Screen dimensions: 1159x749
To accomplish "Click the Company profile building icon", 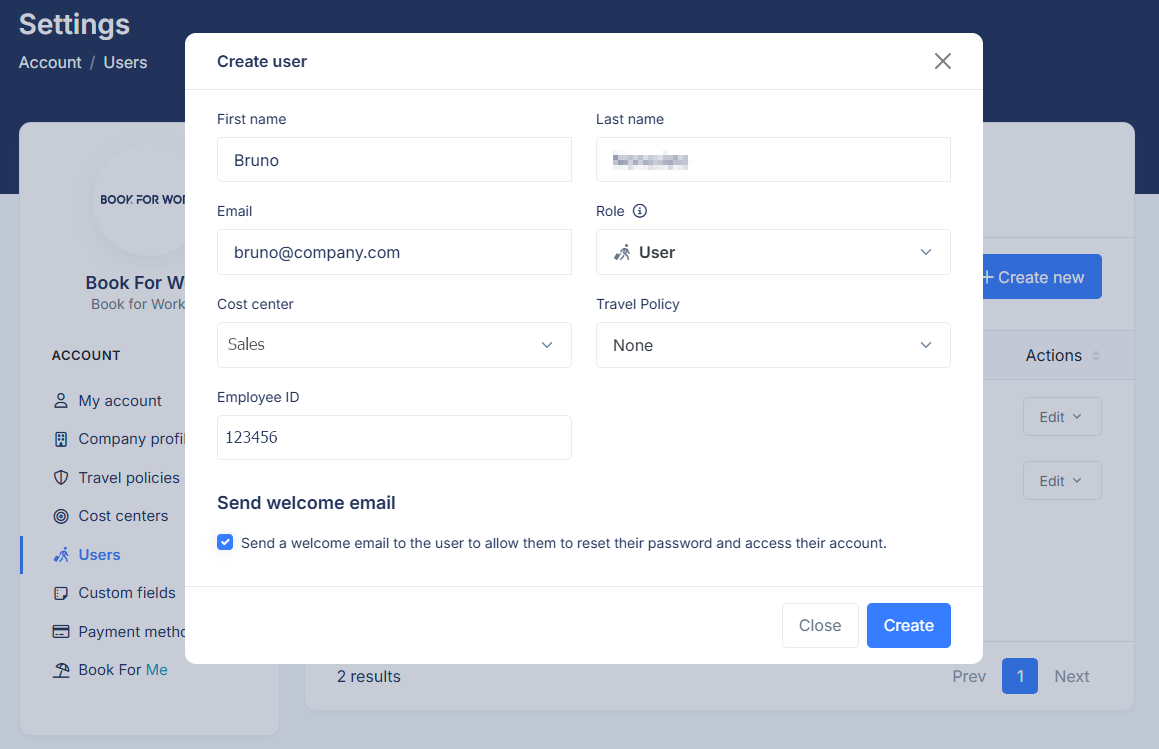I will tap(61, 439).
